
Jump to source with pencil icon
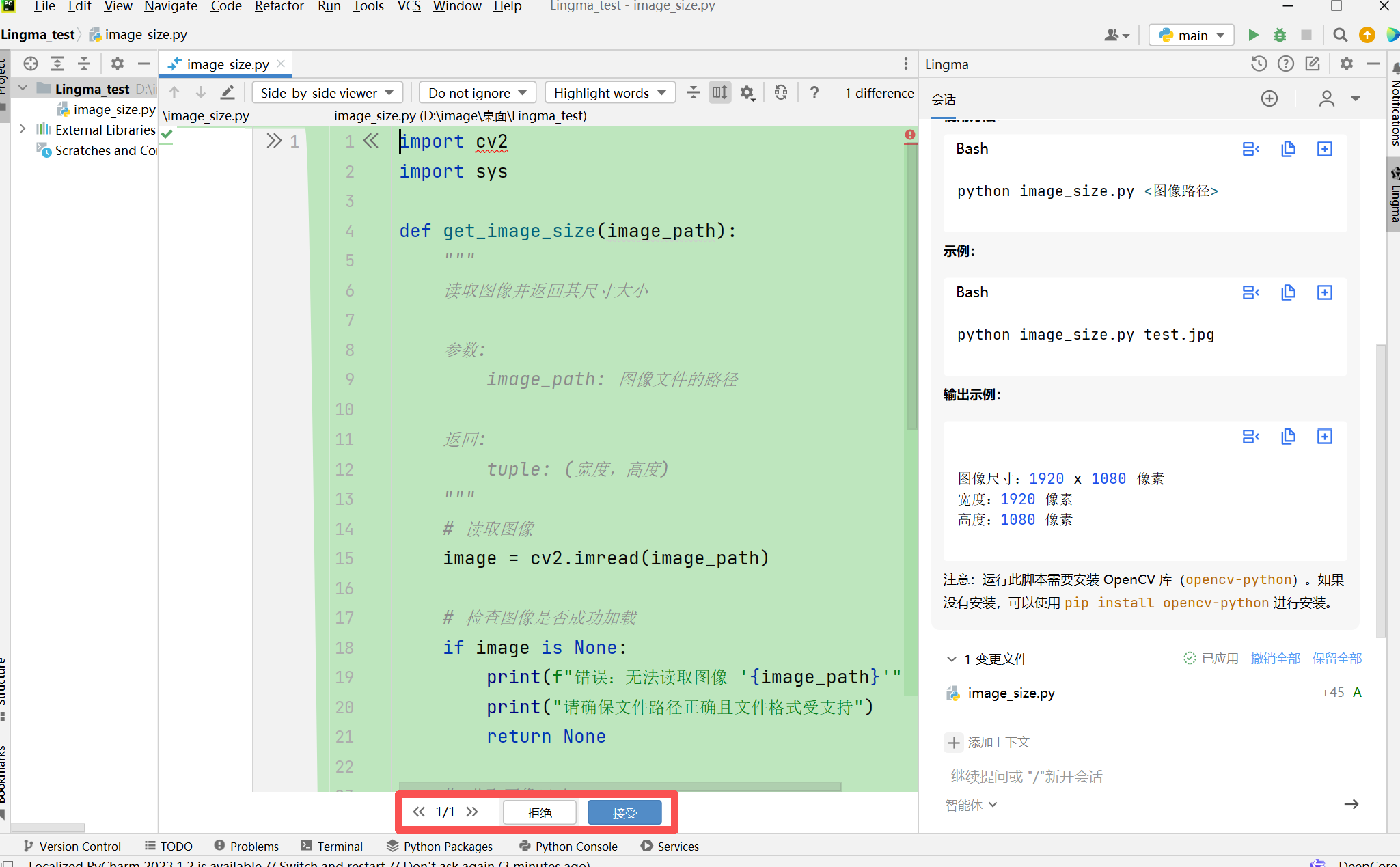tap(228, 93)
